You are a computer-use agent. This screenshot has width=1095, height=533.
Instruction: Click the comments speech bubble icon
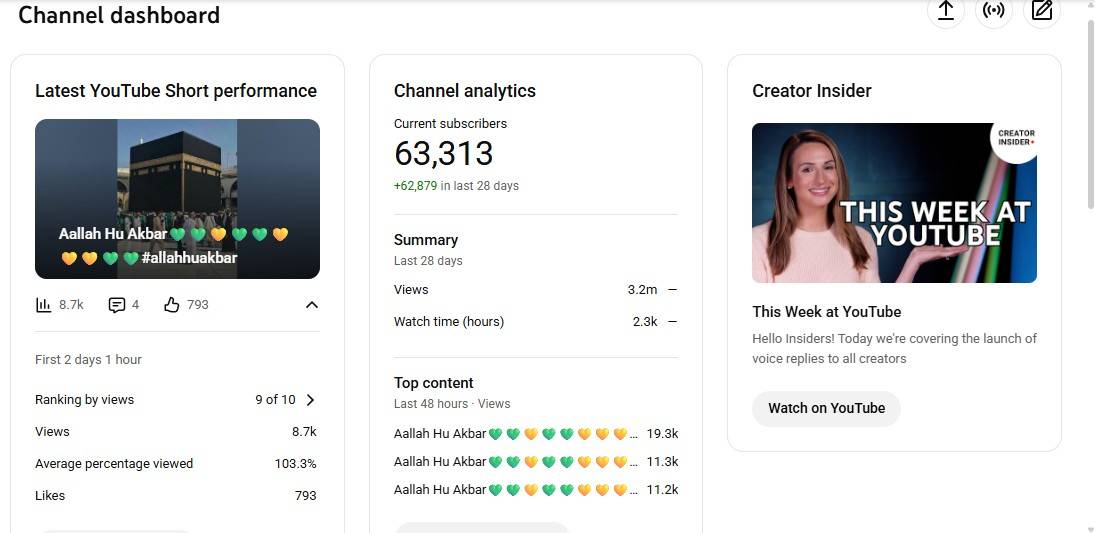point(117,305)
